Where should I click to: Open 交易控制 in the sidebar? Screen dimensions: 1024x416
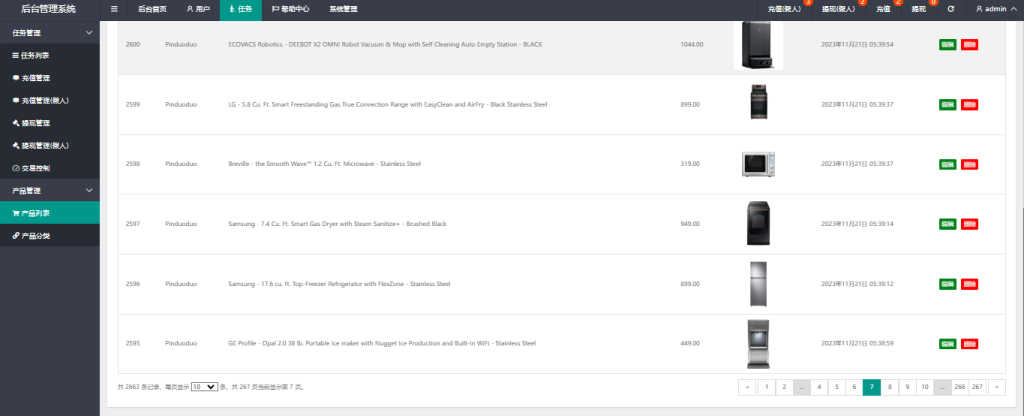click(34, 167)
